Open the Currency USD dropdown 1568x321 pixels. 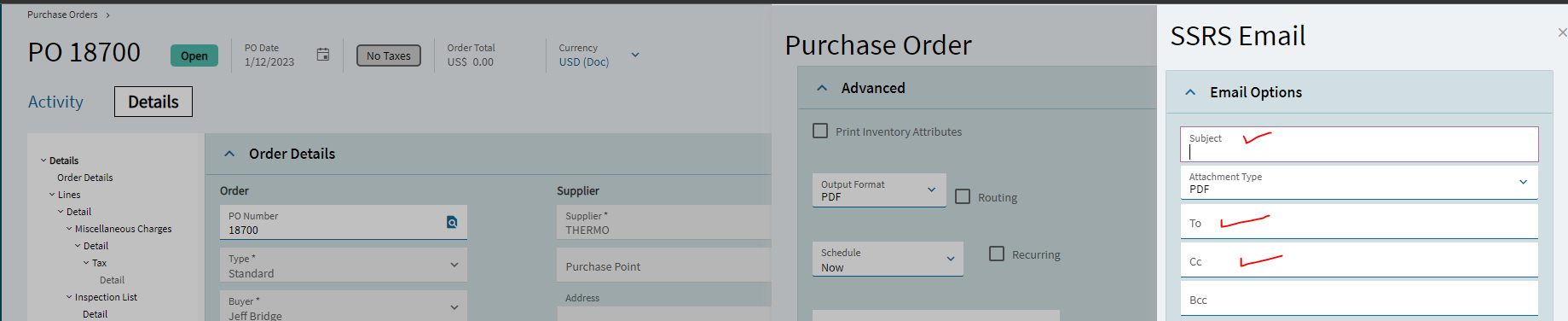tap(635, 55)
